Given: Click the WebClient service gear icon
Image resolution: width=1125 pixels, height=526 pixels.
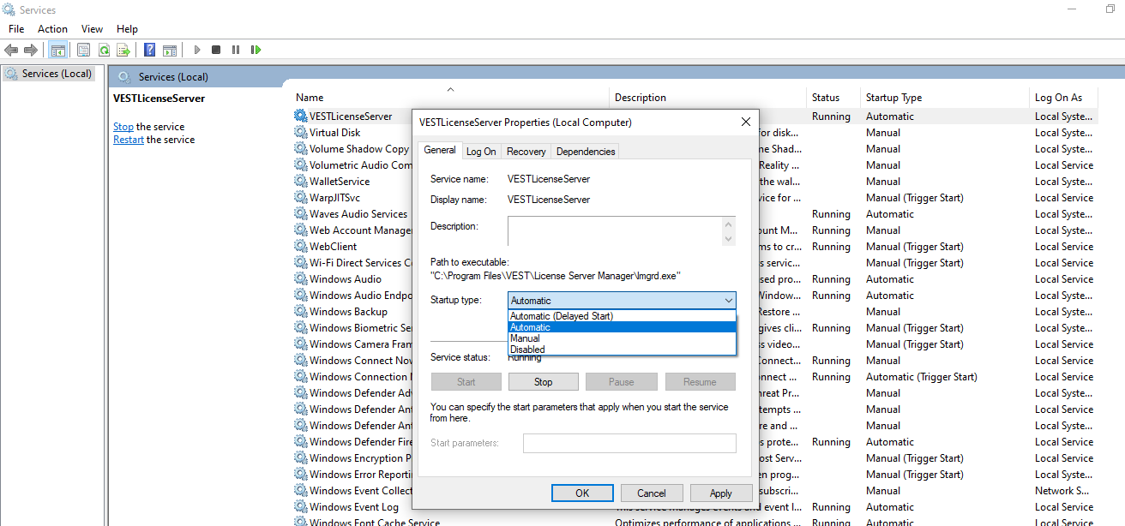Looking at the screenshot, I should (301, 246).
